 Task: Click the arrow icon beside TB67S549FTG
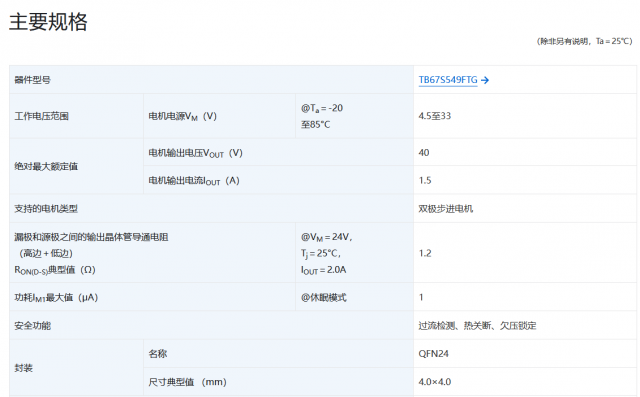click(x=485, y=80)
